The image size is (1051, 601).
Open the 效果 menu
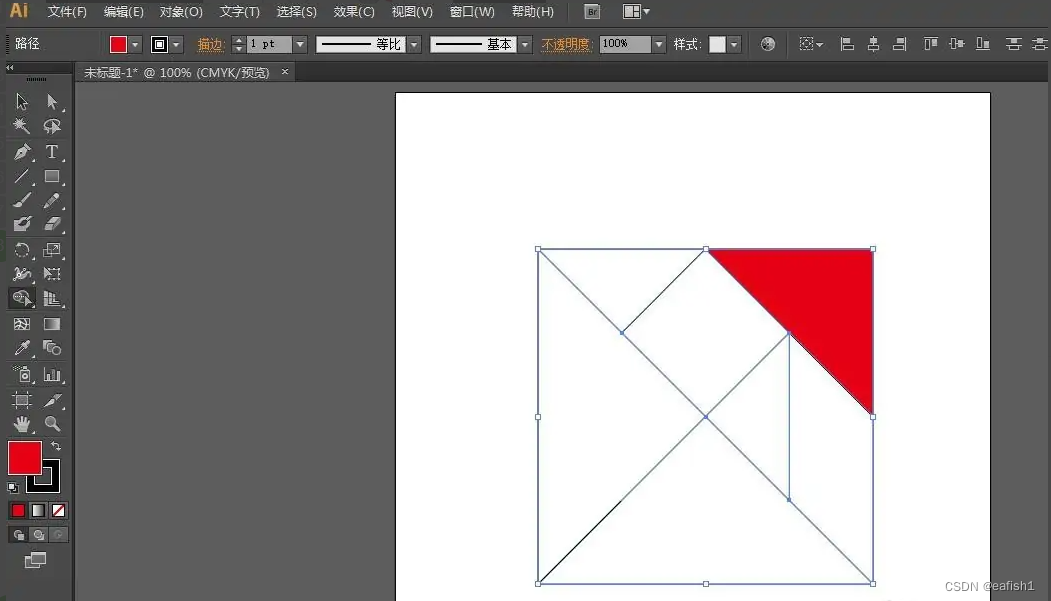pos(354,11)
